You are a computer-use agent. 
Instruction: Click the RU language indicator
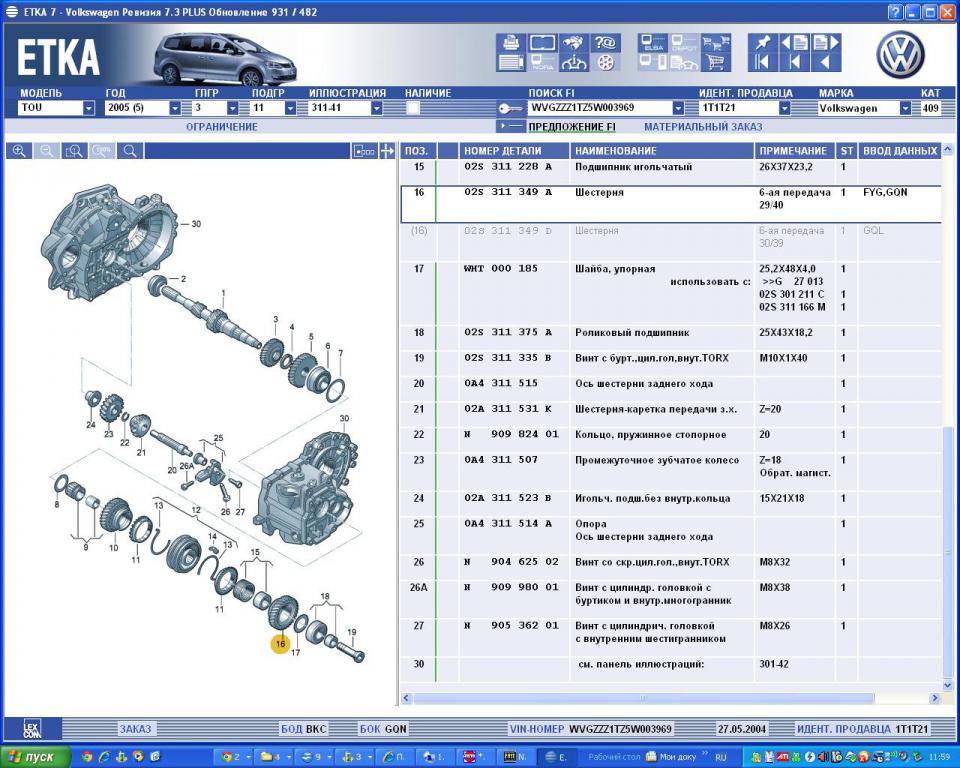point(721,757)
